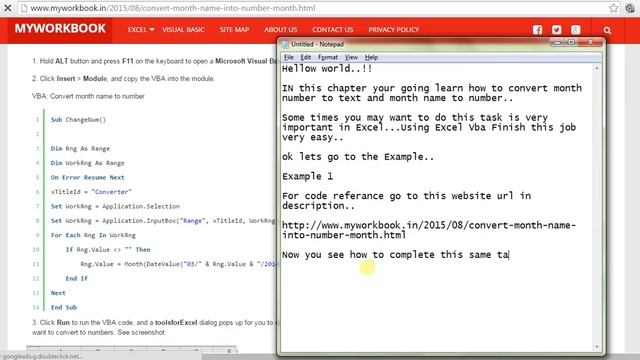Viewport: 640px width, 360px height.
Task: Click 'Hellow world..!!' line in Notepad
Action: point(327,69)
